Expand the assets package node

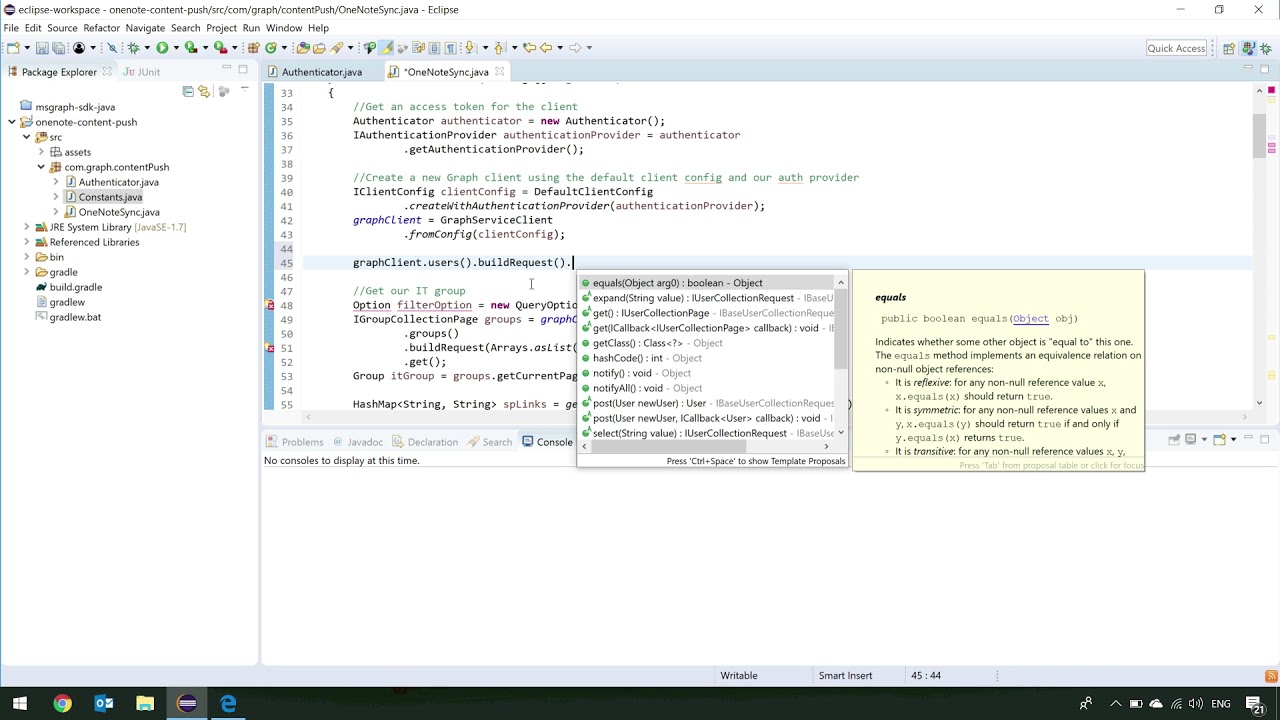pos(41,152)
